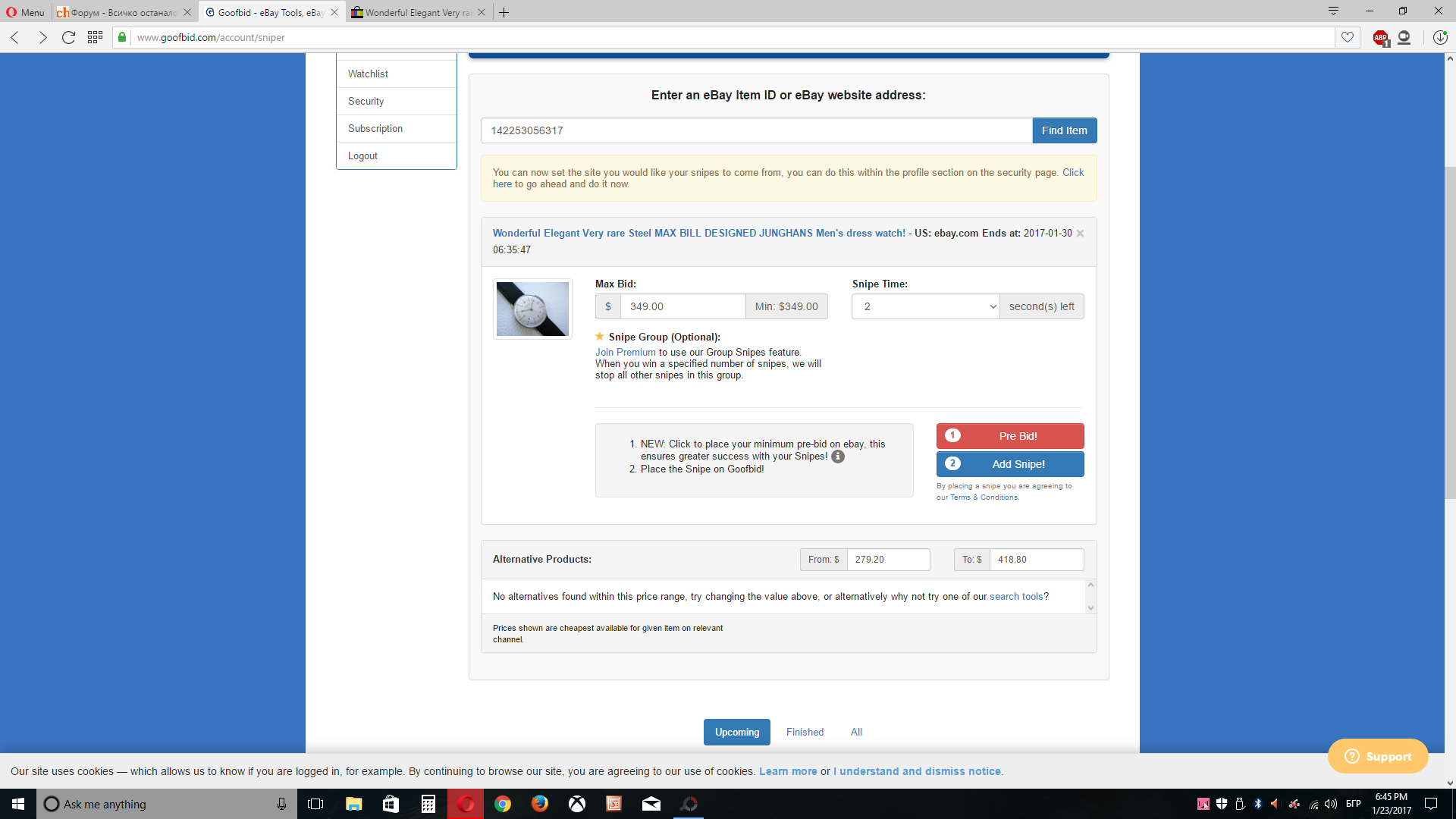Select the All snipes tab

[x=856, y=732]
